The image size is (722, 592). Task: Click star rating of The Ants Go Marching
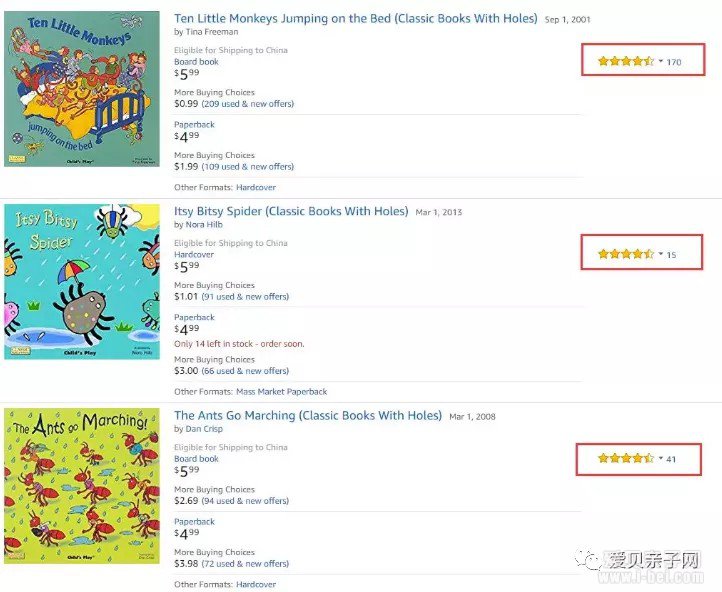click(x=625, y=459)
